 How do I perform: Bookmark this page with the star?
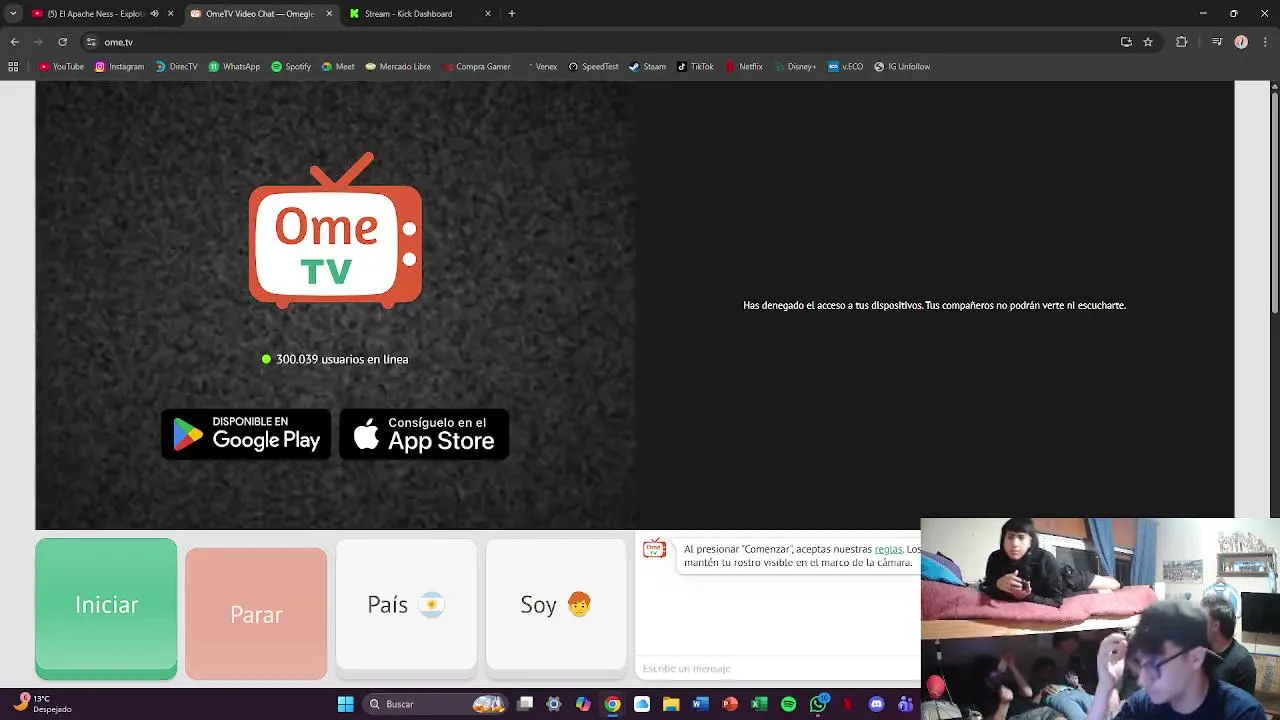click(1148, 42)
